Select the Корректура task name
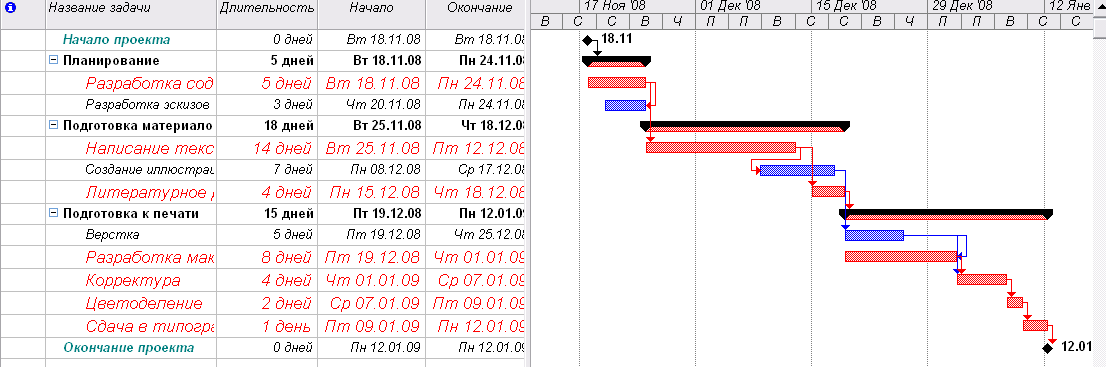Image resolution: width=1106 pixels, height=367 pixels. pyautogui.click(x=133, y=280)
